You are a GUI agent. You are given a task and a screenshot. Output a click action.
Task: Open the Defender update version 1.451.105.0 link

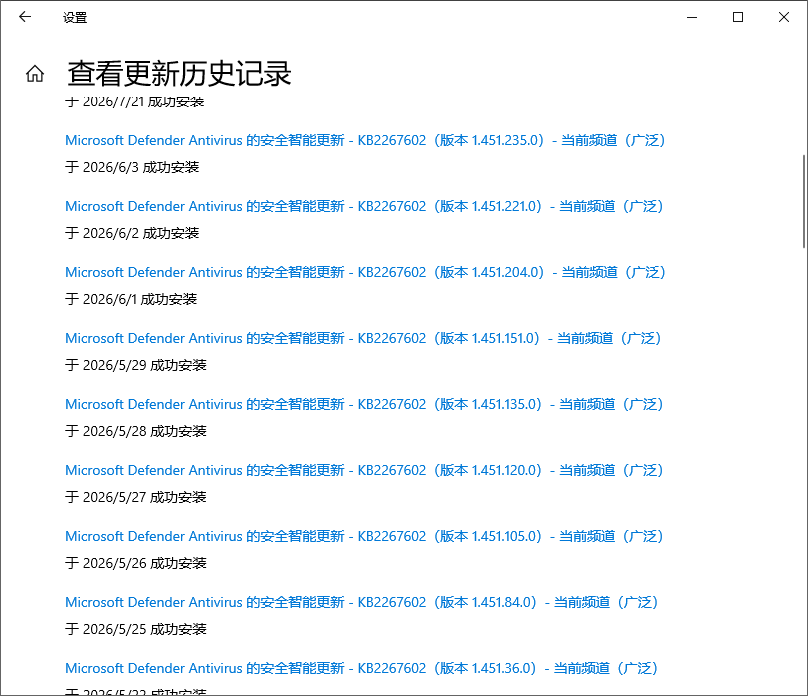point(364,536)
